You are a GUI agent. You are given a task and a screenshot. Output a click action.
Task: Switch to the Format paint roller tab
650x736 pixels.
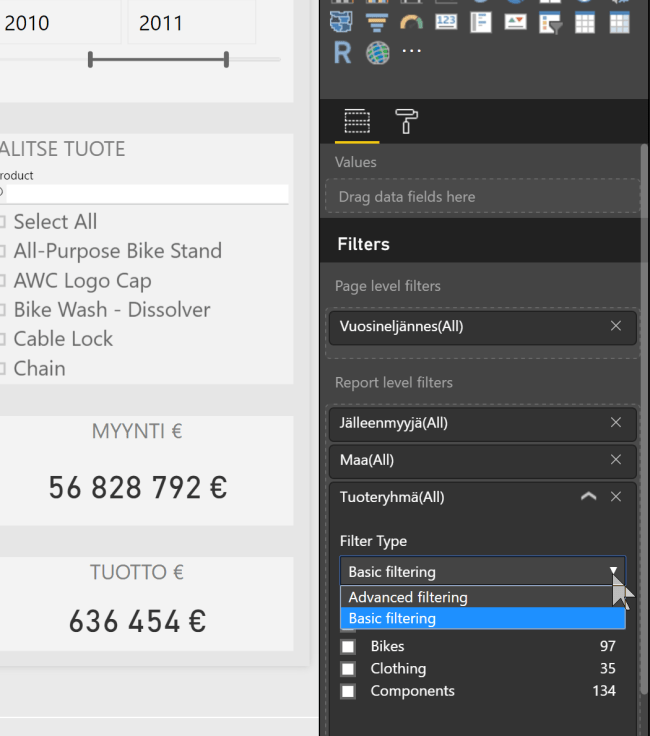[x=407, y=122]
